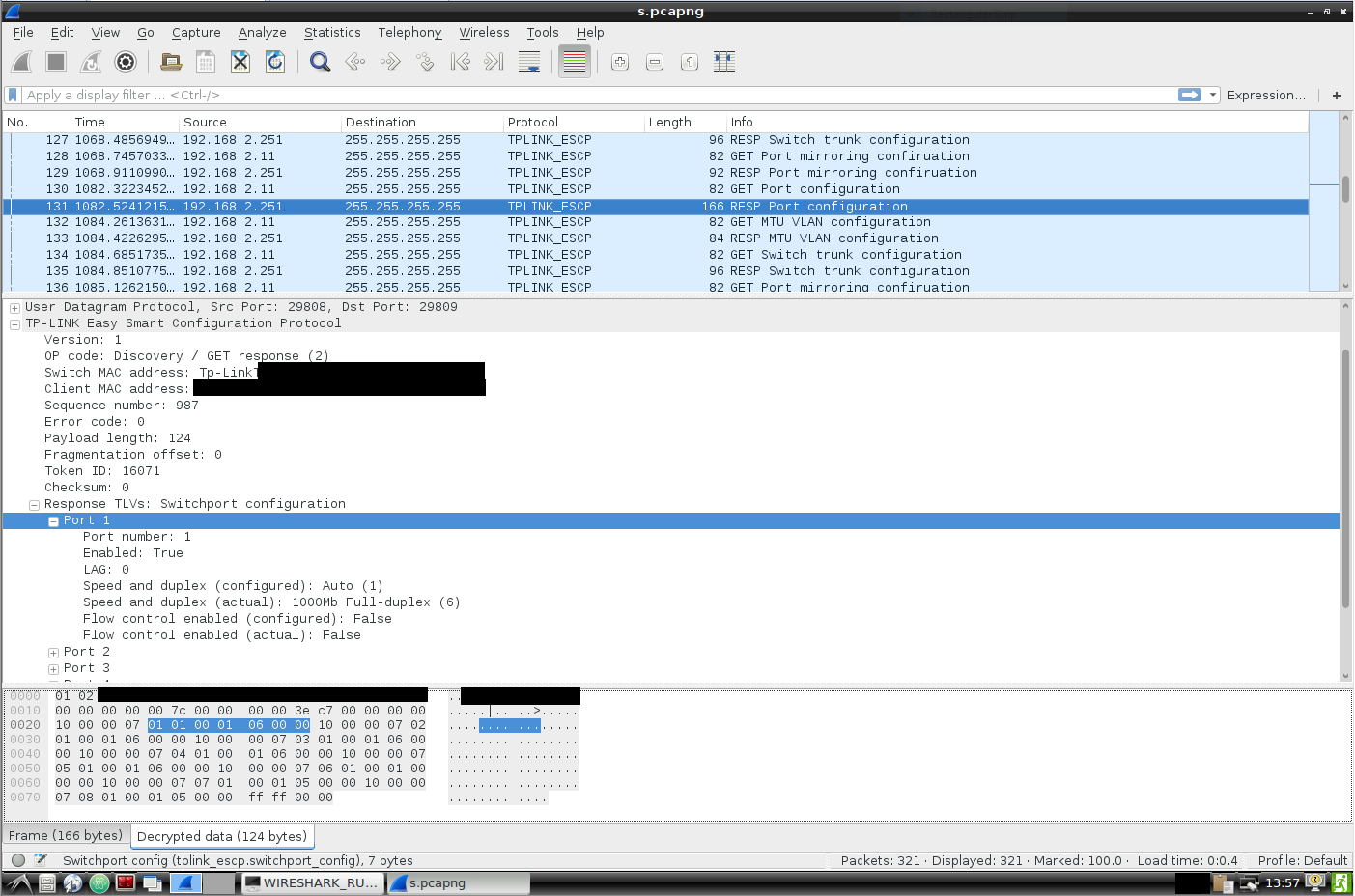Click the Expression... filter button
Viewport: 1355px width, 896px height.
click(x=1266, y=95)
